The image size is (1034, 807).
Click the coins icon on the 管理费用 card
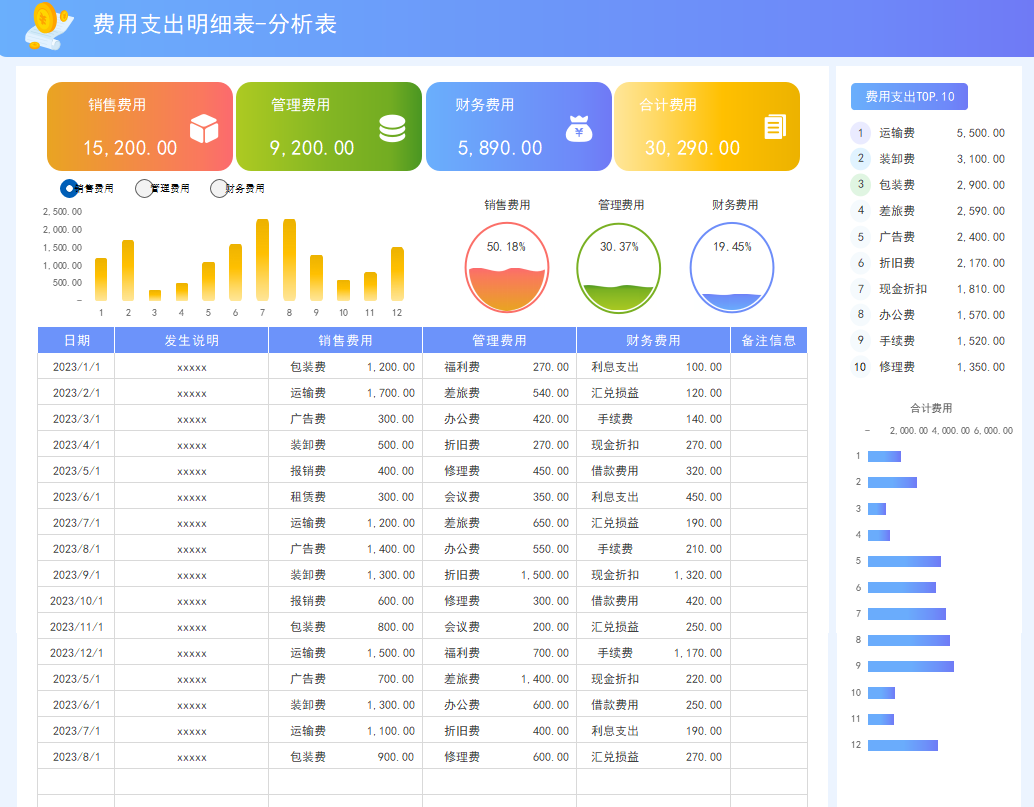(393, 126)
